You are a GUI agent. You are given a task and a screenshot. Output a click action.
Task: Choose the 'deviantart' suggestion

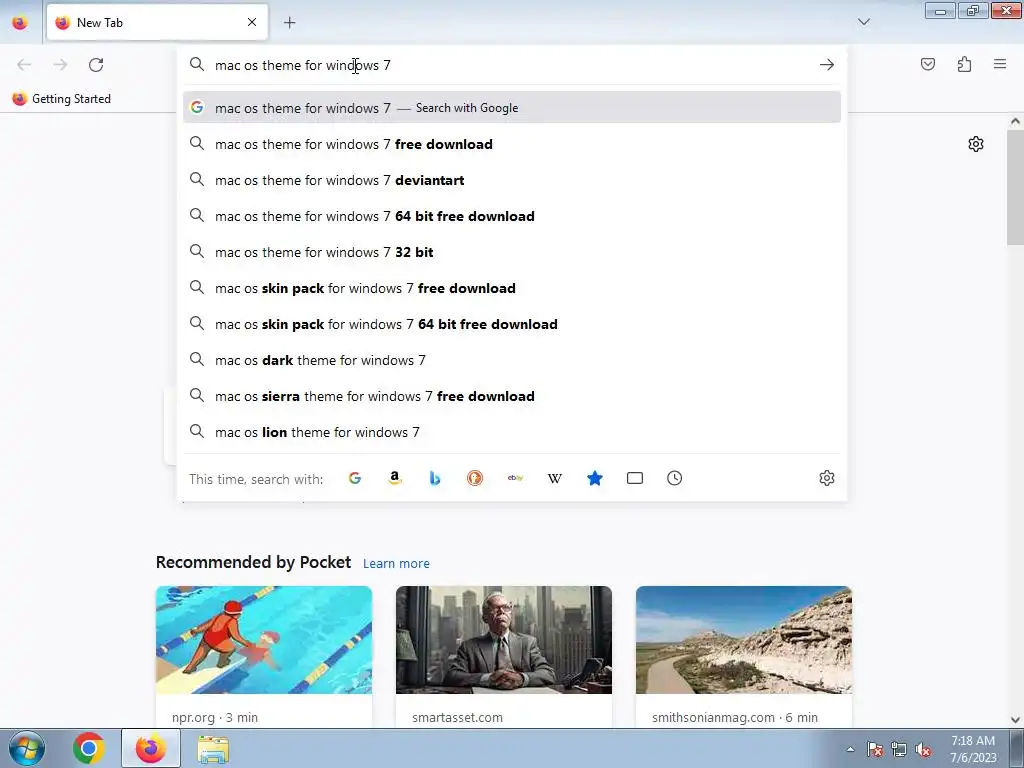(x=512, y=180)
